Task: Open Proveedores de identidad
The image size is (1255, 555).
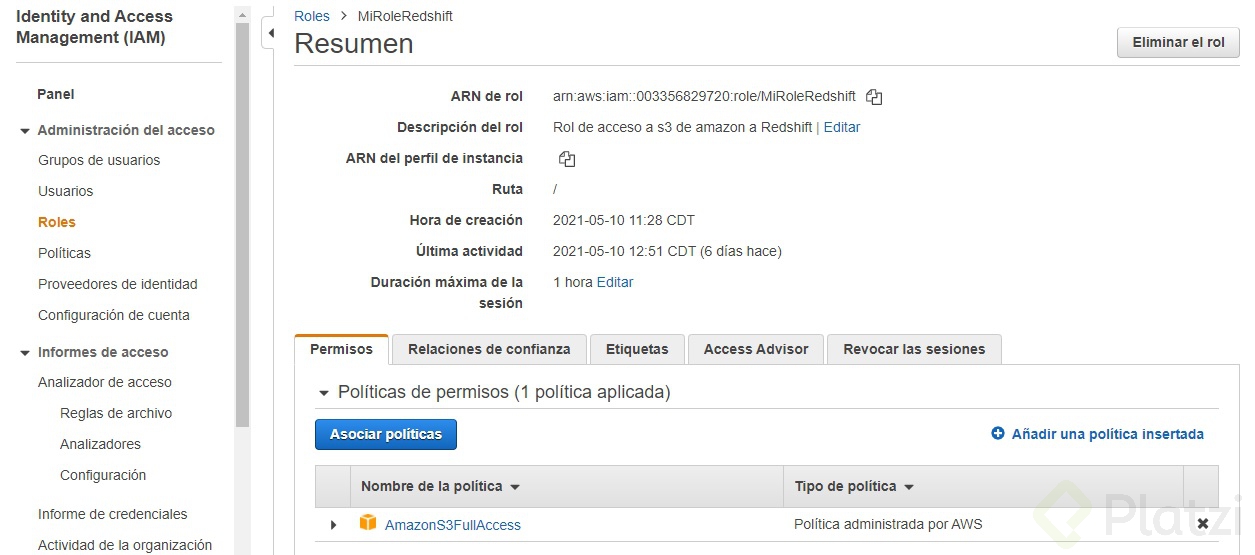Action: [x=118, y=284]
